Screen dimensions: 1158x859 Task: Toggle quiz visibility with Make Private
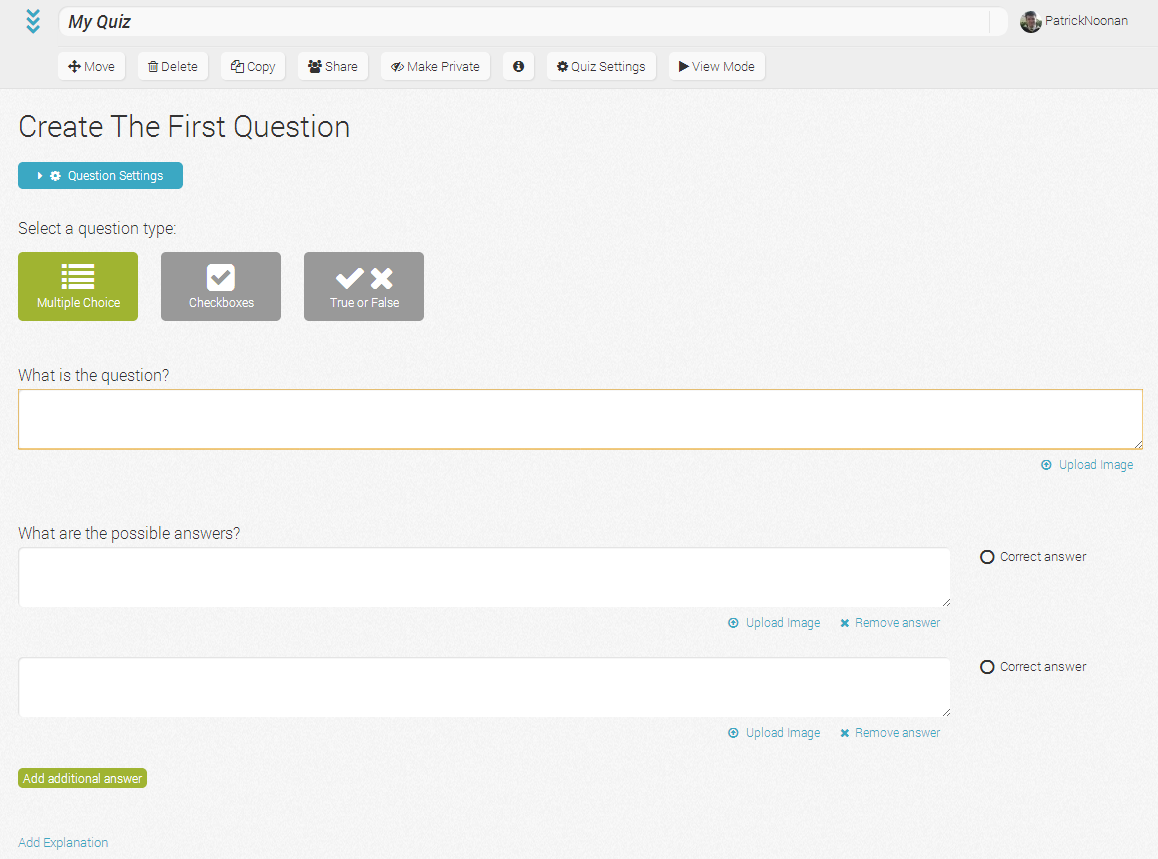point(435,67)
